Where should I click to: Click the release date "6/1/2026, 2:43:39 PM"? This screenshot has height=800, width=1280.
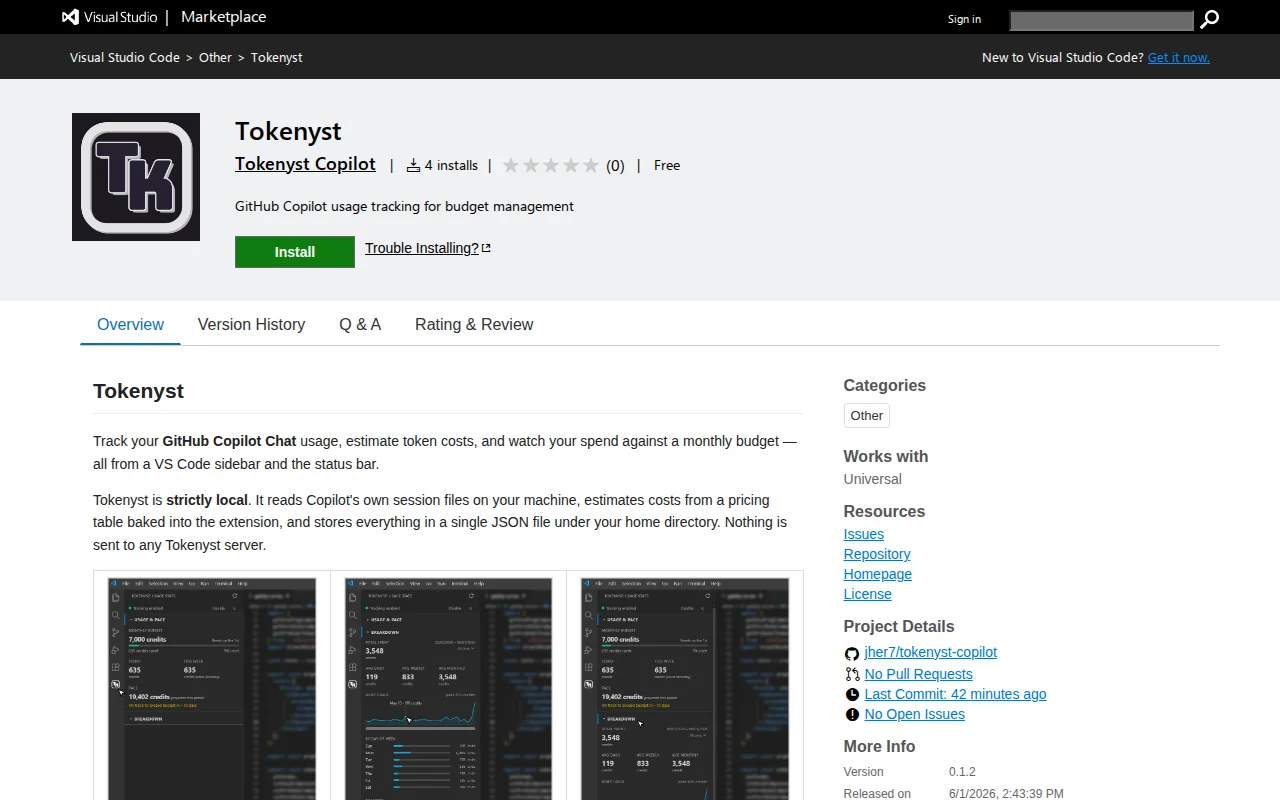[1006, 794]
